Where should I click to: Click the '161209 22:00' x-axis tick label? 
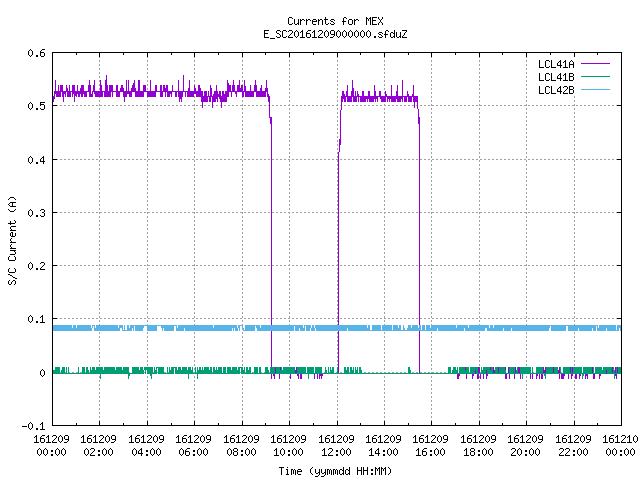coord(573,446)
